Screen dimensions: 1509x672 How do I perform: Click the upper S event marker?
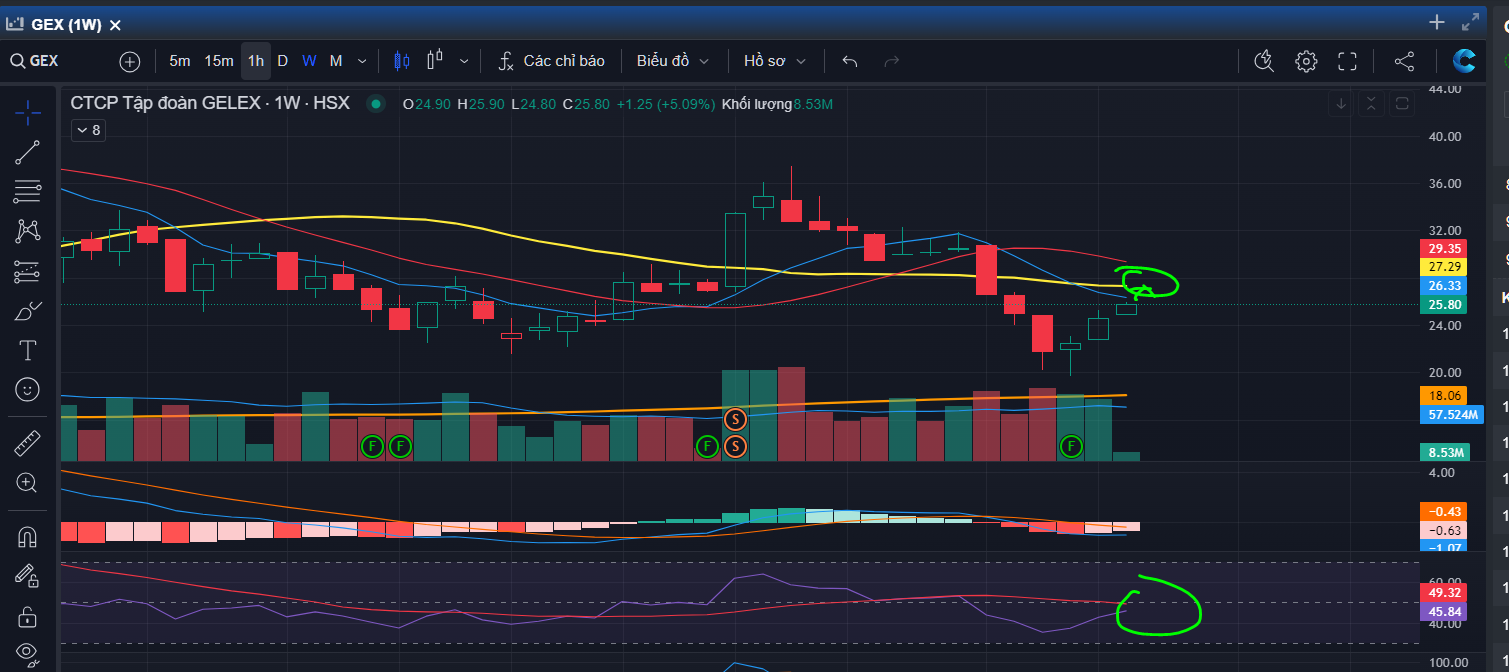click(736, 418)
